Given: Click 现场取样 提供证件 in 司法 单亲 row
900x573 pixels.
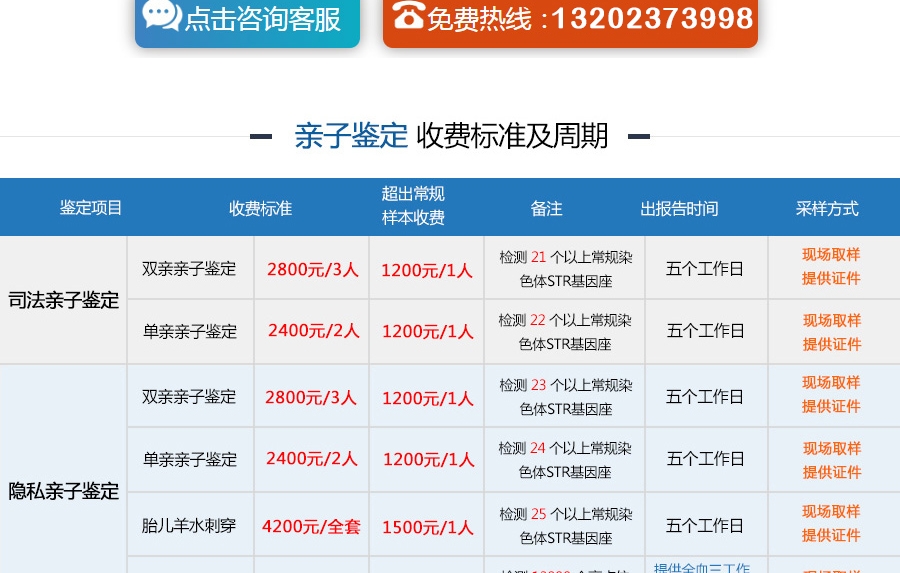Looking at the screenshot, I should [x=832, y=332].
